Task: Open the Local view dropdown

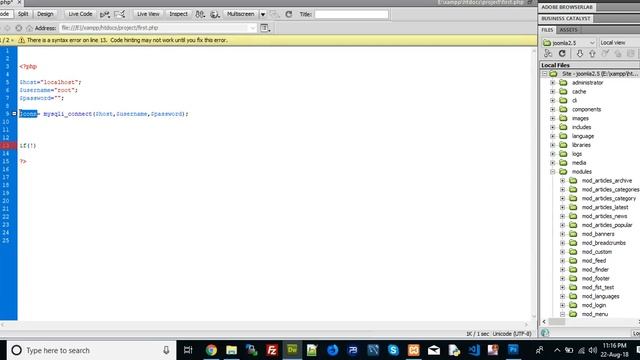Action: (x=619, y=42)
